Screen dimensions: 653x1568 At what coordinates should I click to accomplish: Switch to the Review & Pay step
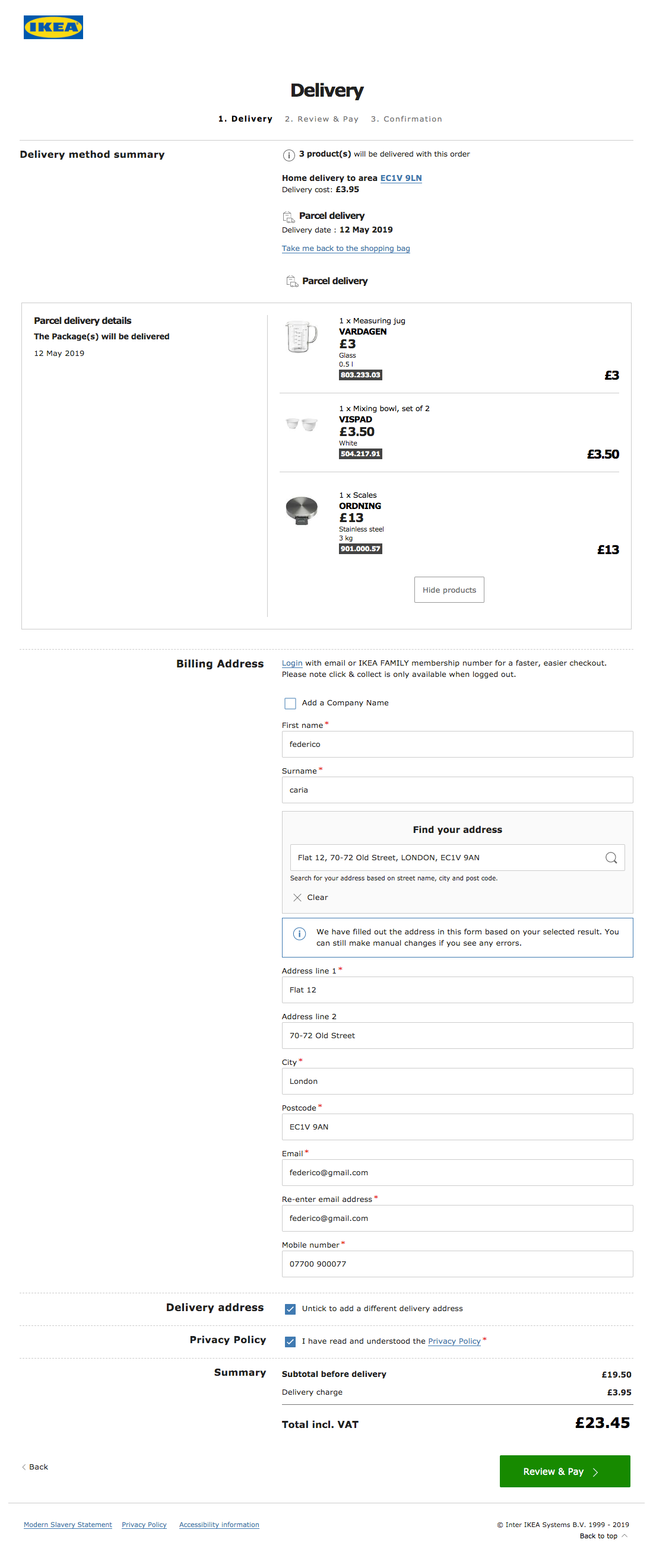321,119
